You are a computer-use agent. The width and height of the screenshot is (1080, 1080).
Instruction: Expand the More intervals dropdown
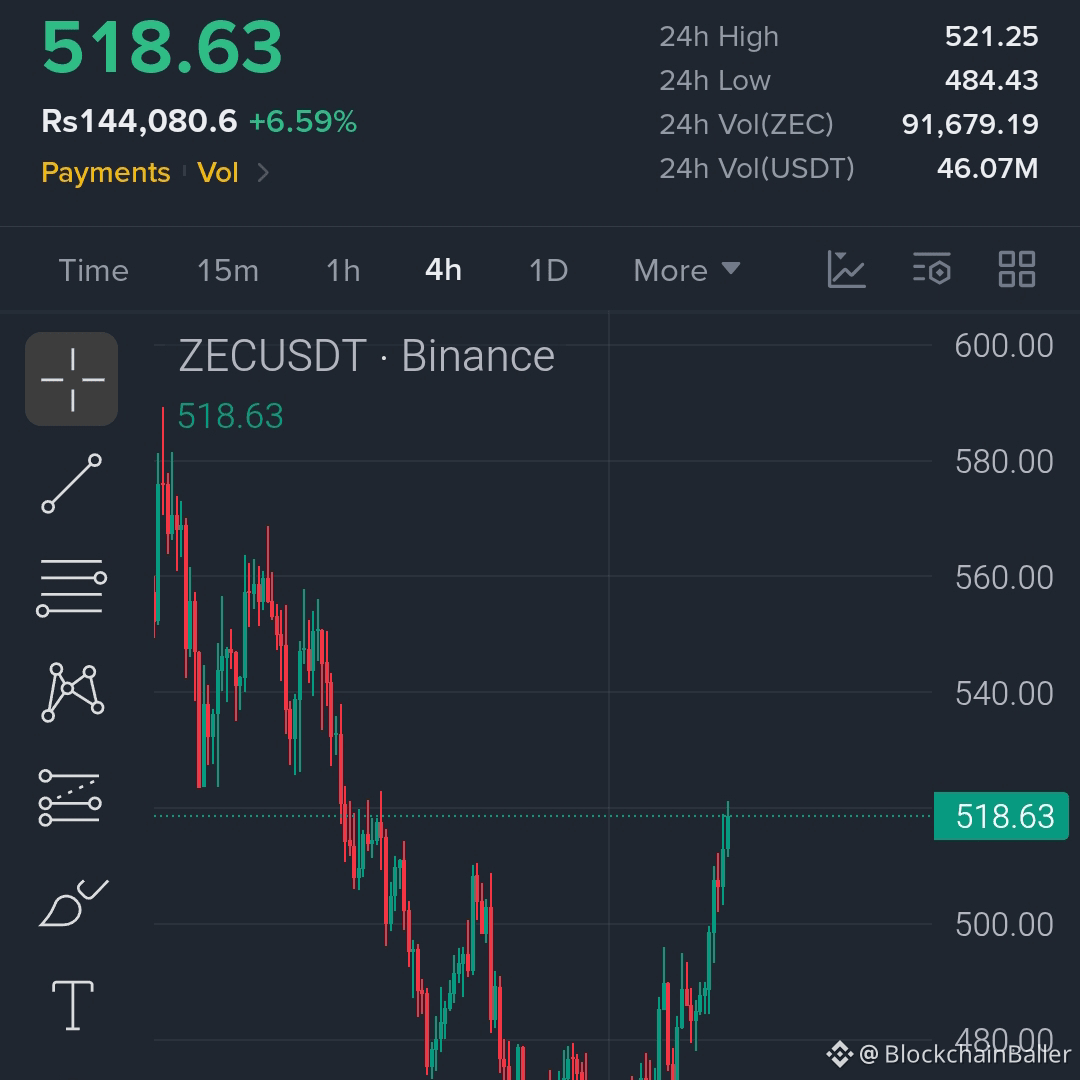tap(687, 271)
